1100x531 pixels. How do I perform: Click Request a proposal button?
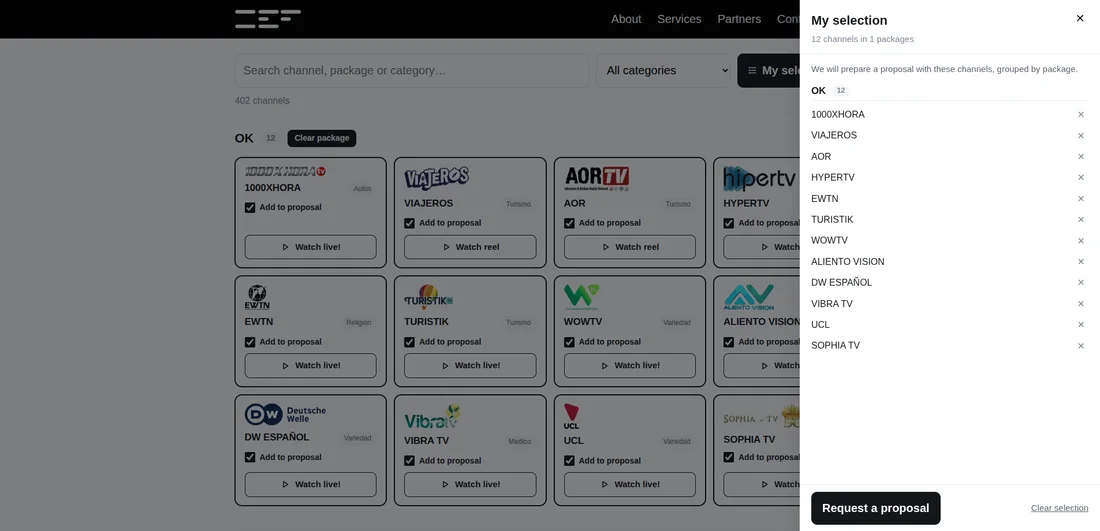click(876, 509)
